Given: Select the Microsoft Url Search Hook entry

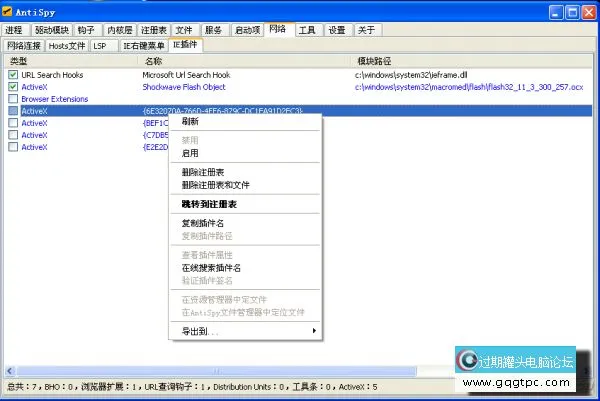Looking at the screenshot, I should pyautogui.click(x=186, y=75).
